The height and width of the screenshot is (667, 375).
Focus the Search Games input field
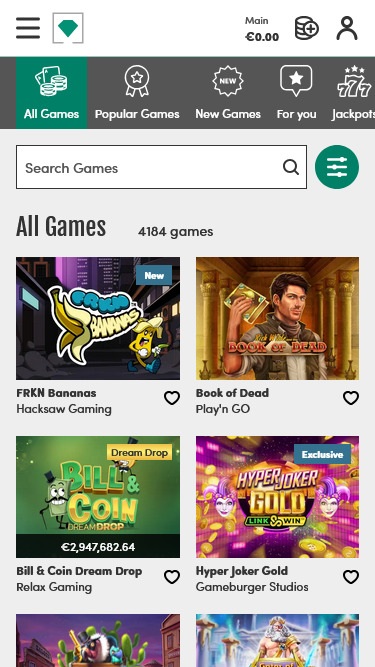point(162,167)
